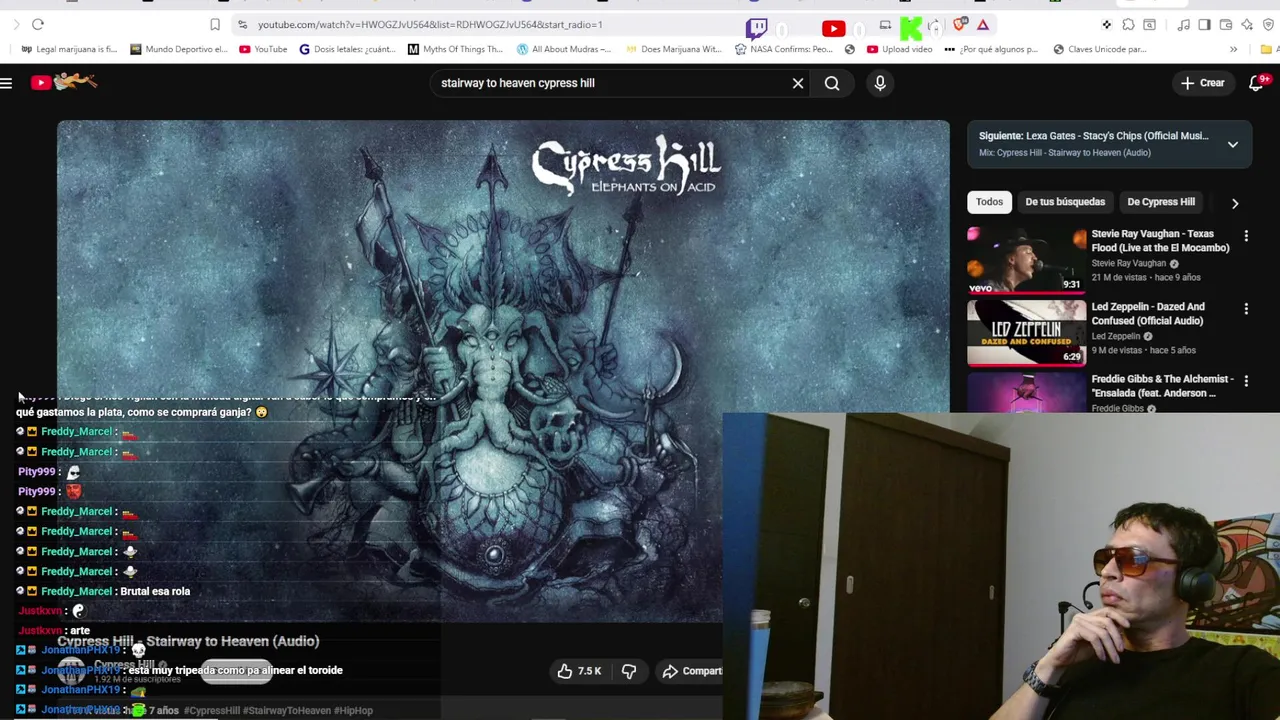
Task: Open the Upload video bookmark
Action: click(899, 49)
